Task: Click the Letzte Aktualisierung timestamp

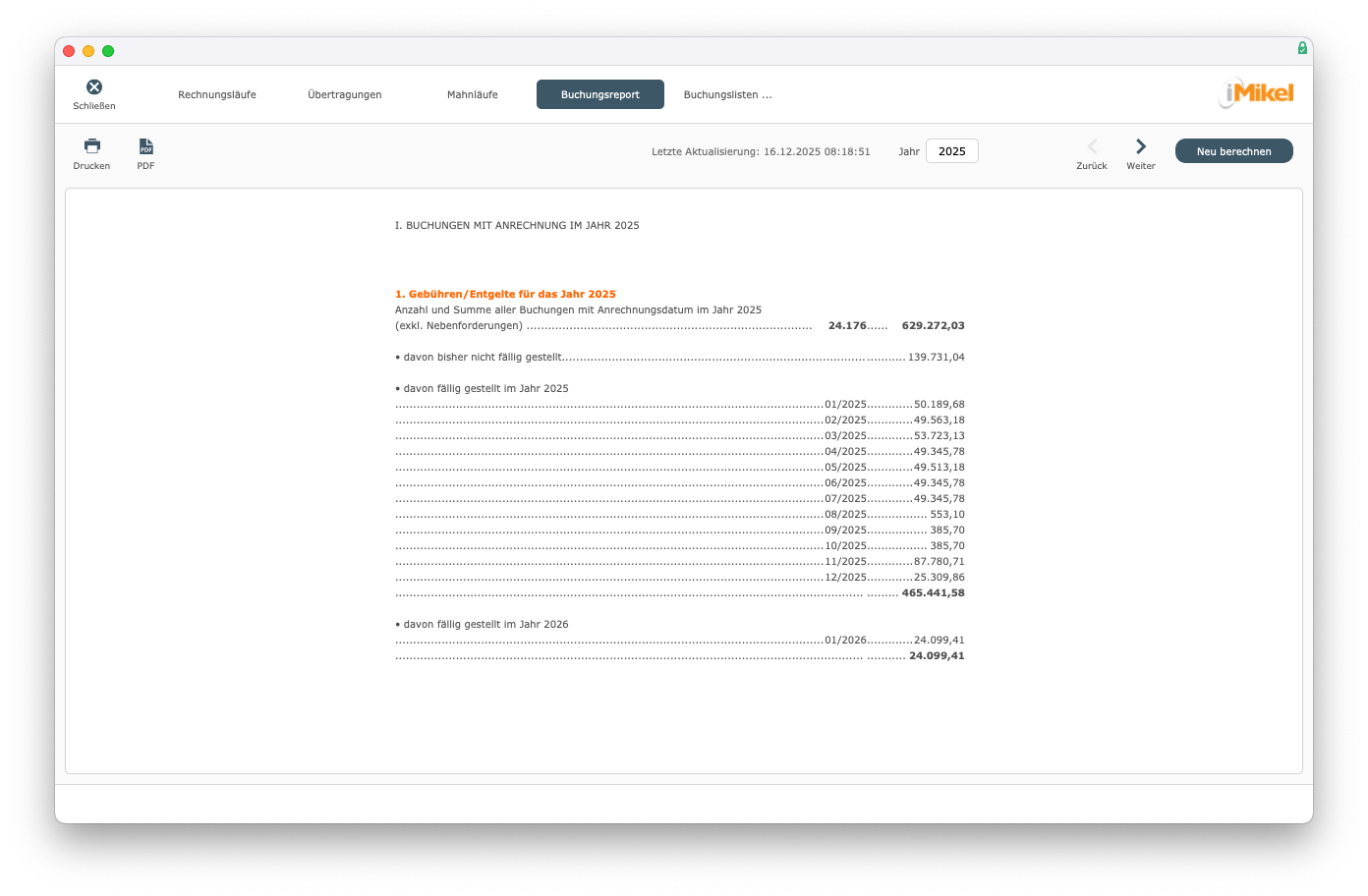Action: pos(761,152)
